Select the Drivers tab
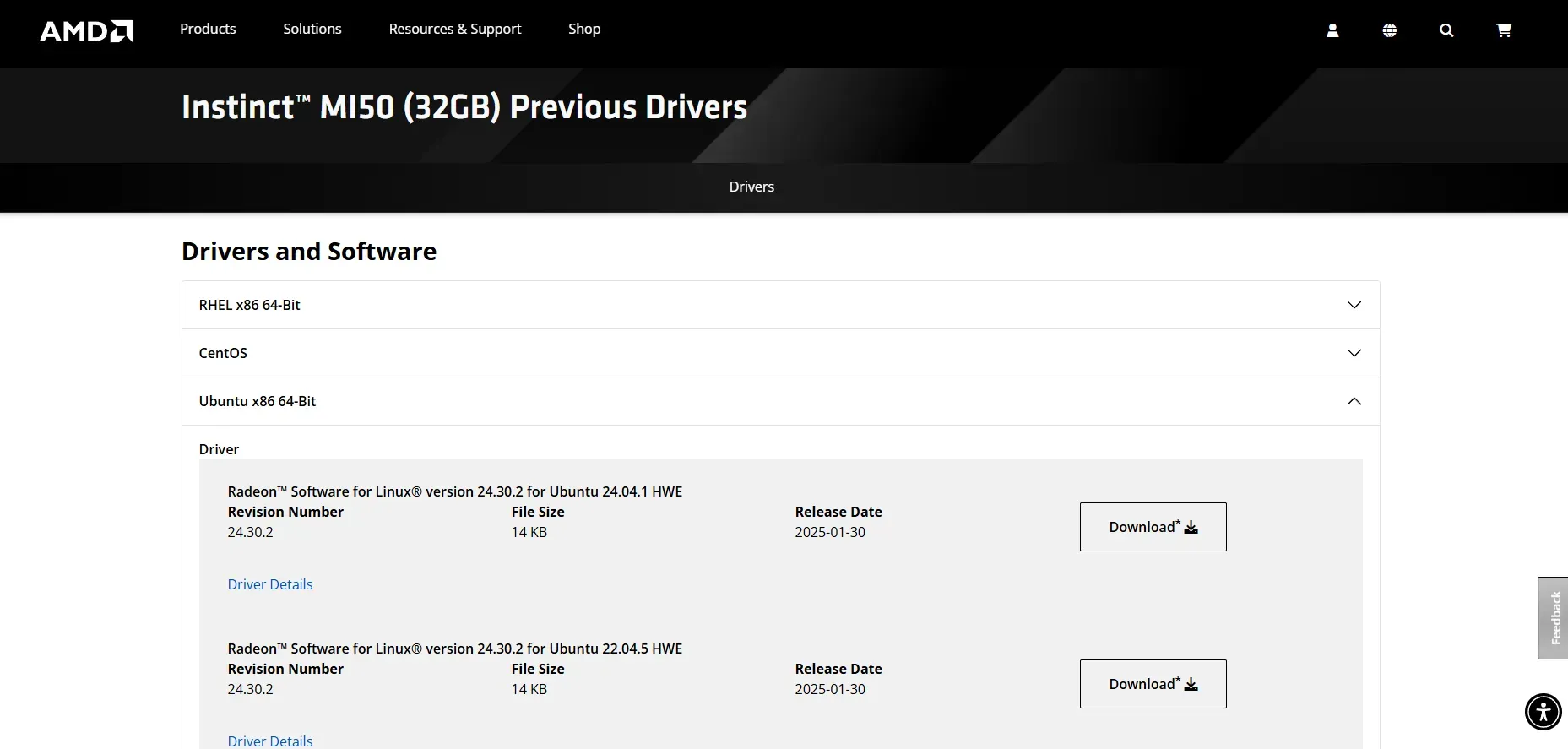The image size is (1568, 749). [751, 187]
